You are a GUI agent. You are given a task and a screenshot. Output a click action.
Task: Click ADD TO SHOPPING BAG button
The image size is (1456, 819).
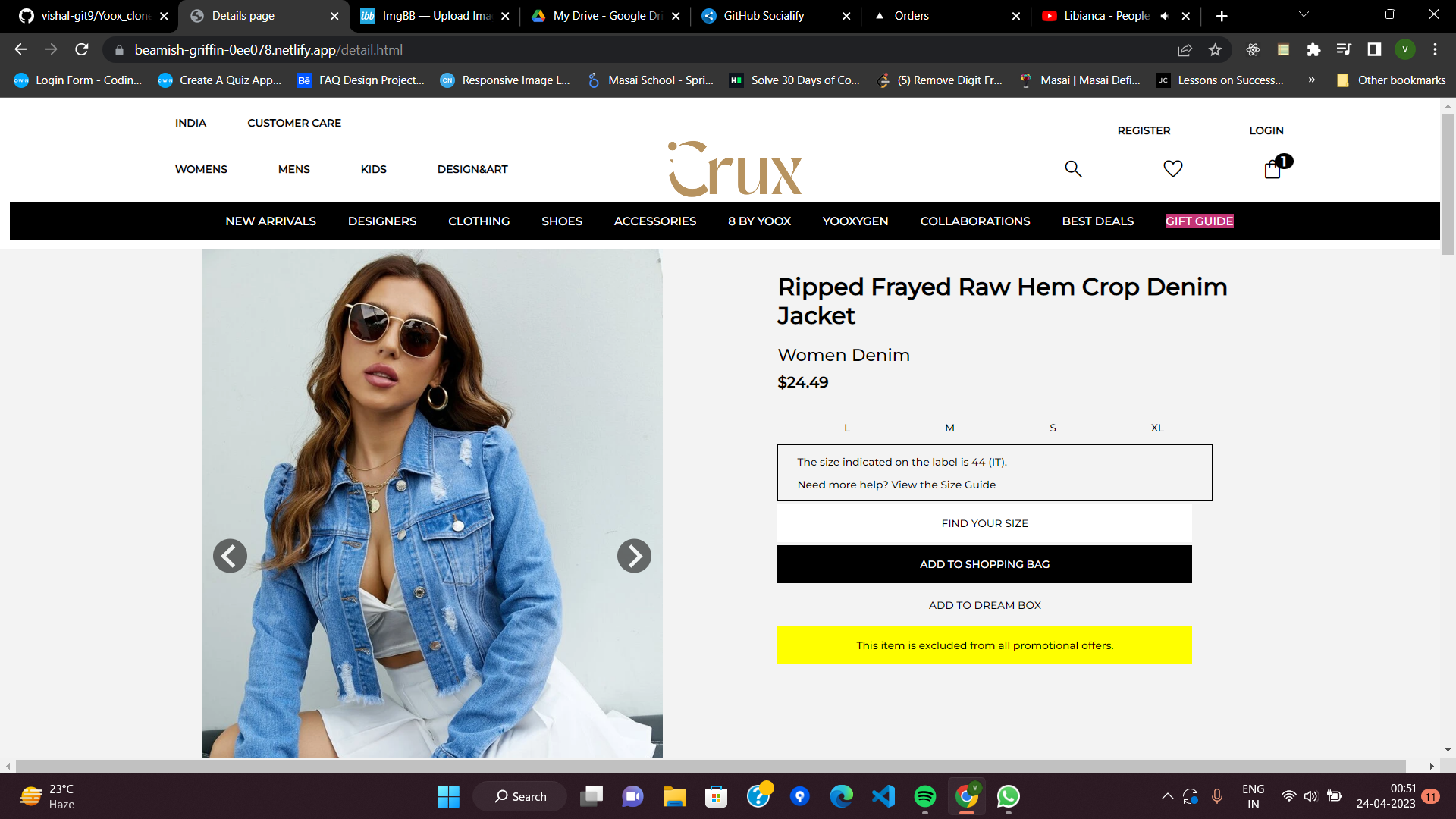984,564
